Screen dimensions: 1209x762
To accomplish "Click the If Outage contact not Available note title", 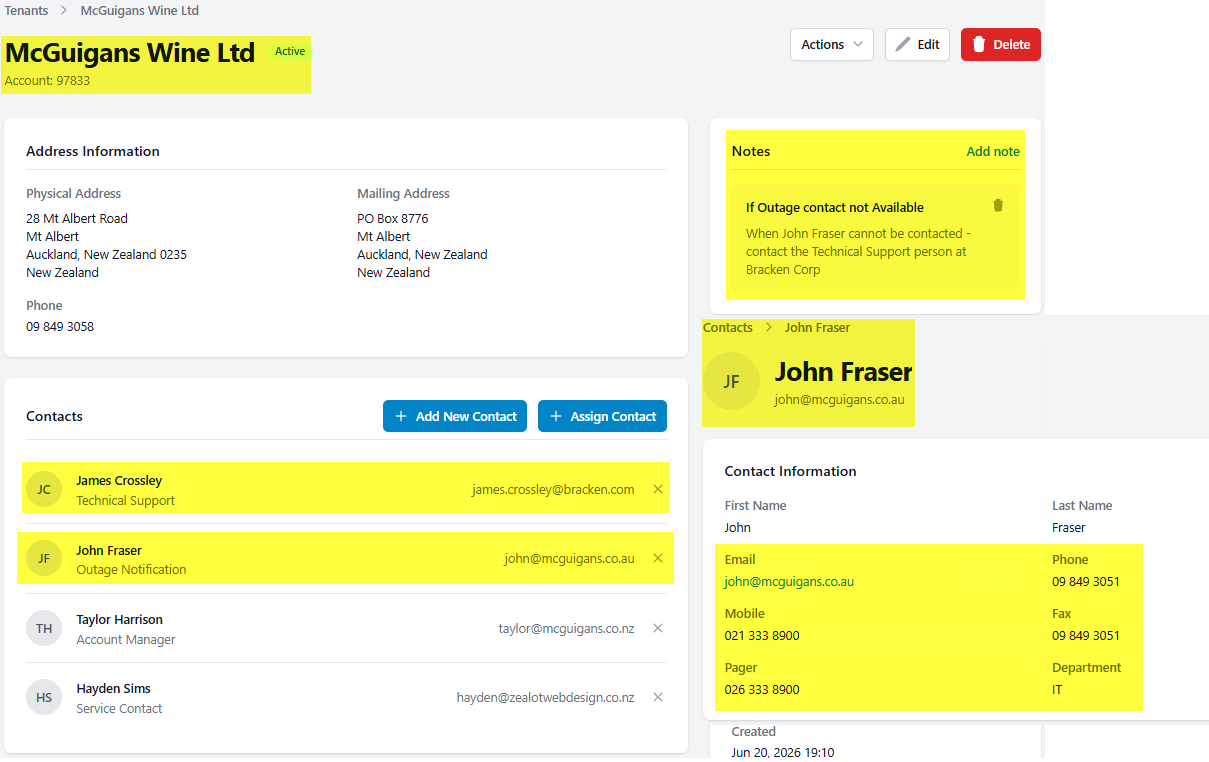I will (x=835, y=207).
